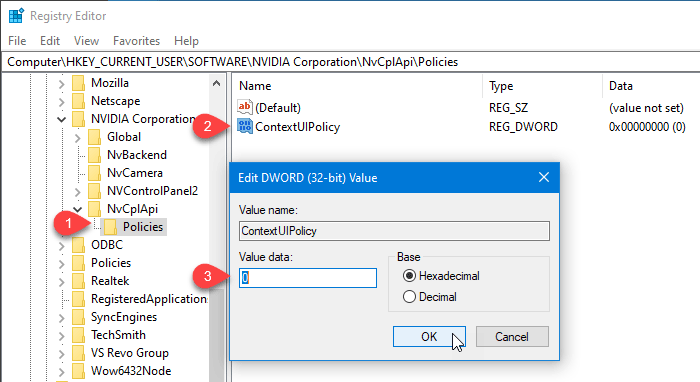The width and height of the screenshot is (700, 382).
Task: Click the Registry Editor app icon
Action: (x=16, y=16)
